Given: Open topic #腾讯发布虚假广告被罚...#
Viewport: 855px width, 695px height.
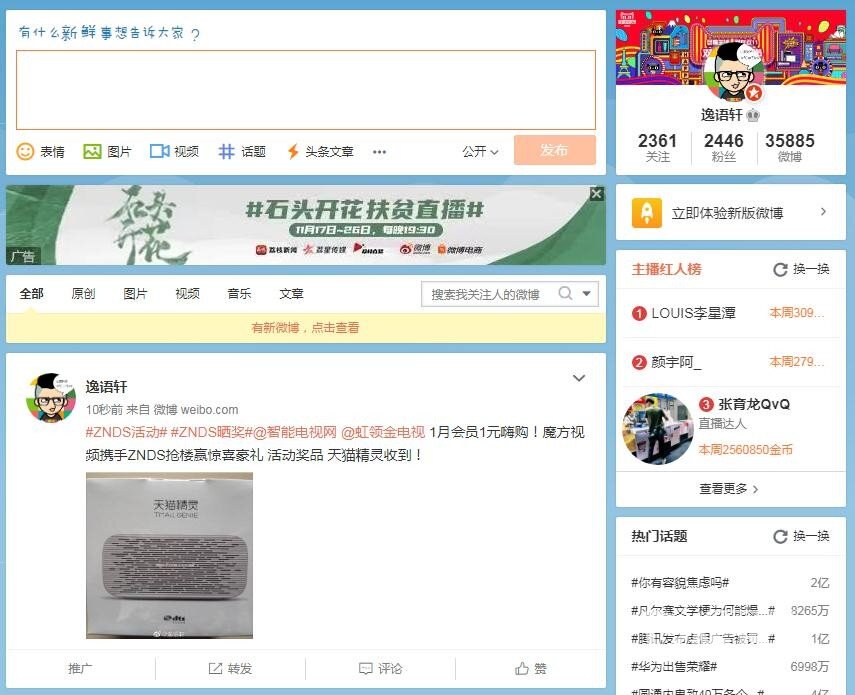Looking at the screenshot, I should pos(703,638).
